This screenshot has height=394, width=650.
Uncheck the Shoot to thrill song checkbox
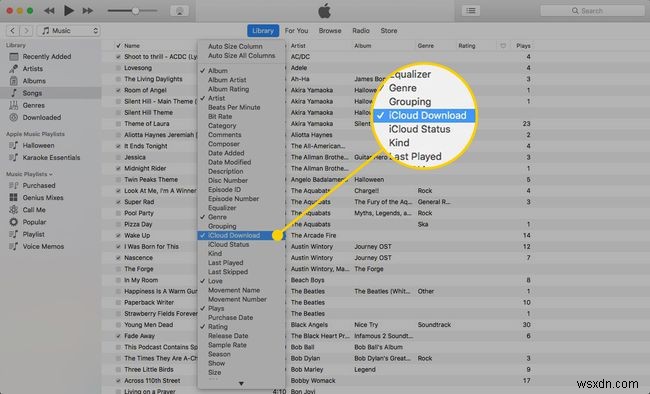pos(118,57)
